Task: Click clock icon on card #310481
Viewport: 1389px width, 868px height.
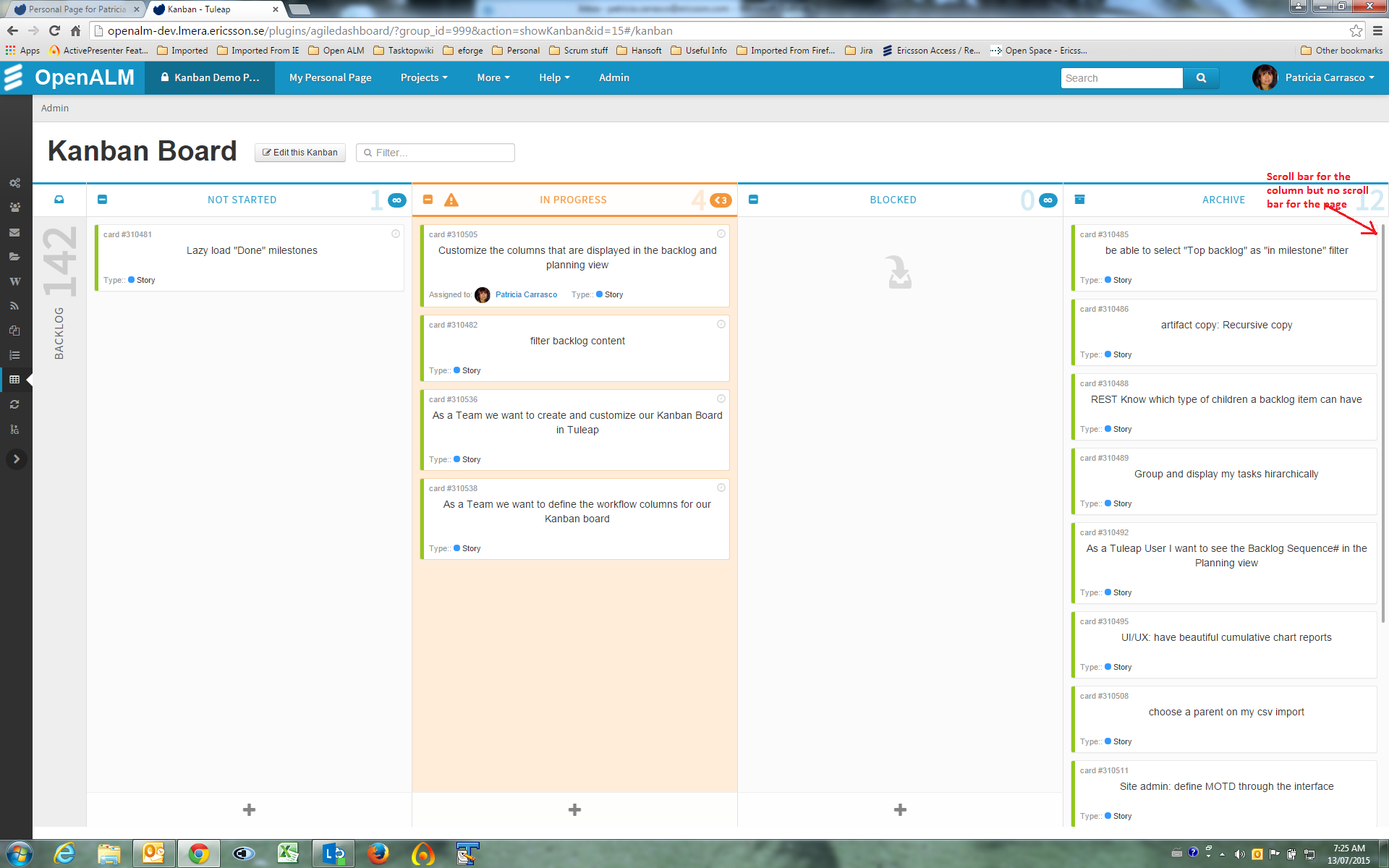Action: click(x=396, y=234)
